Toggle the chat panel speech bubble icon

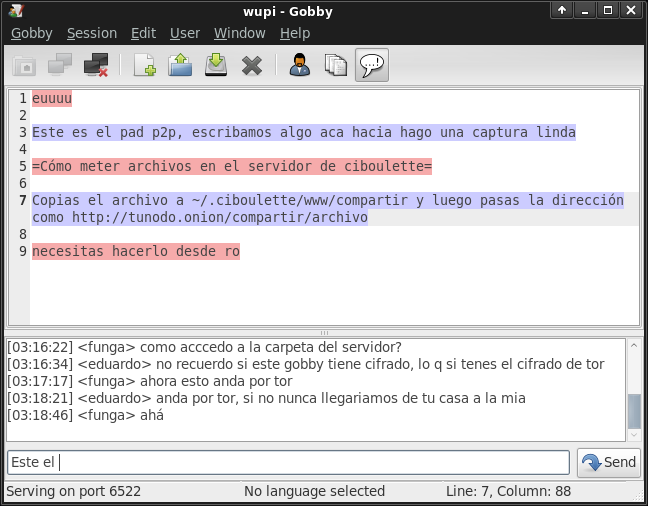point(372,66)
